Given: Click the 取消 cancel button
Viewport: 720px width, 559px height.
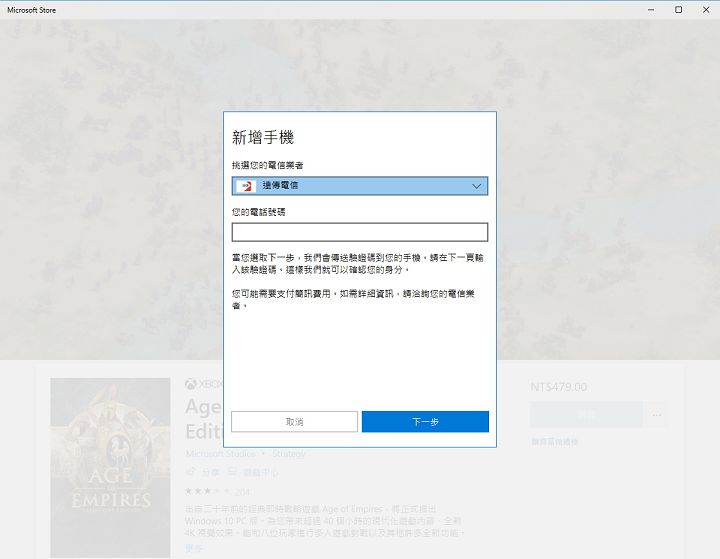Looking at the screenshot, I should click(294, 422).
